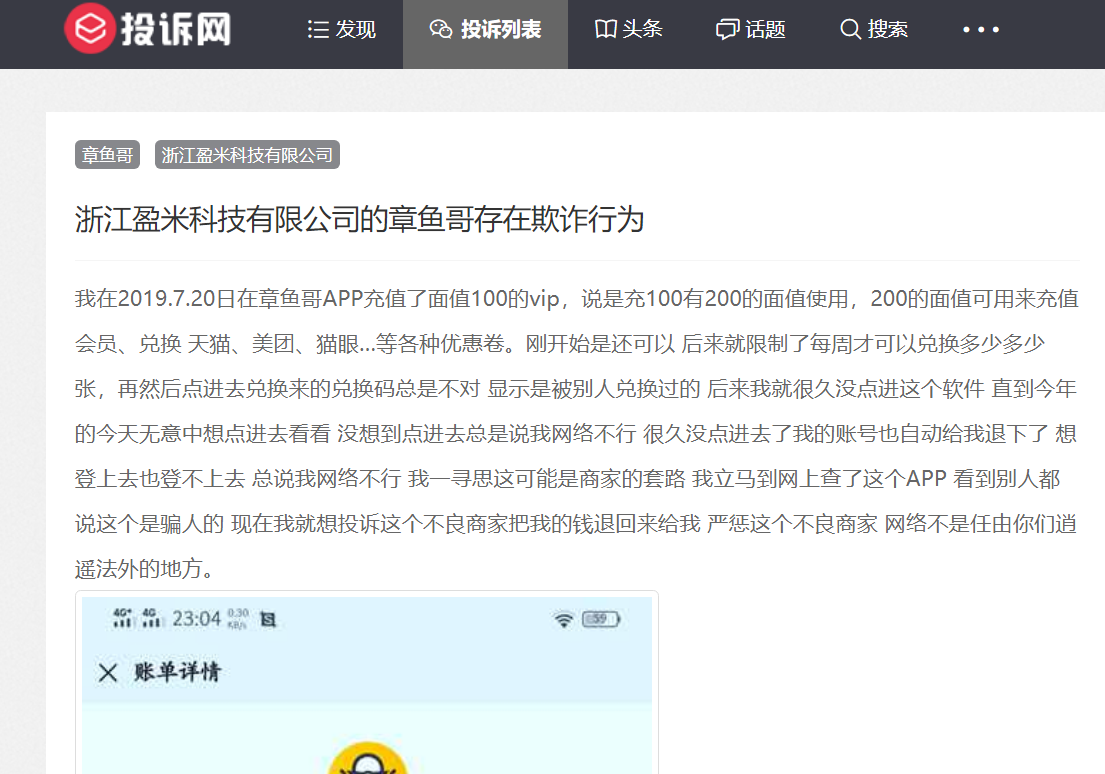Image resolution: width=1105 pixels, height=774 pixels.
Task: Click the 投诉网 site name text
Action: coord(176,30)
